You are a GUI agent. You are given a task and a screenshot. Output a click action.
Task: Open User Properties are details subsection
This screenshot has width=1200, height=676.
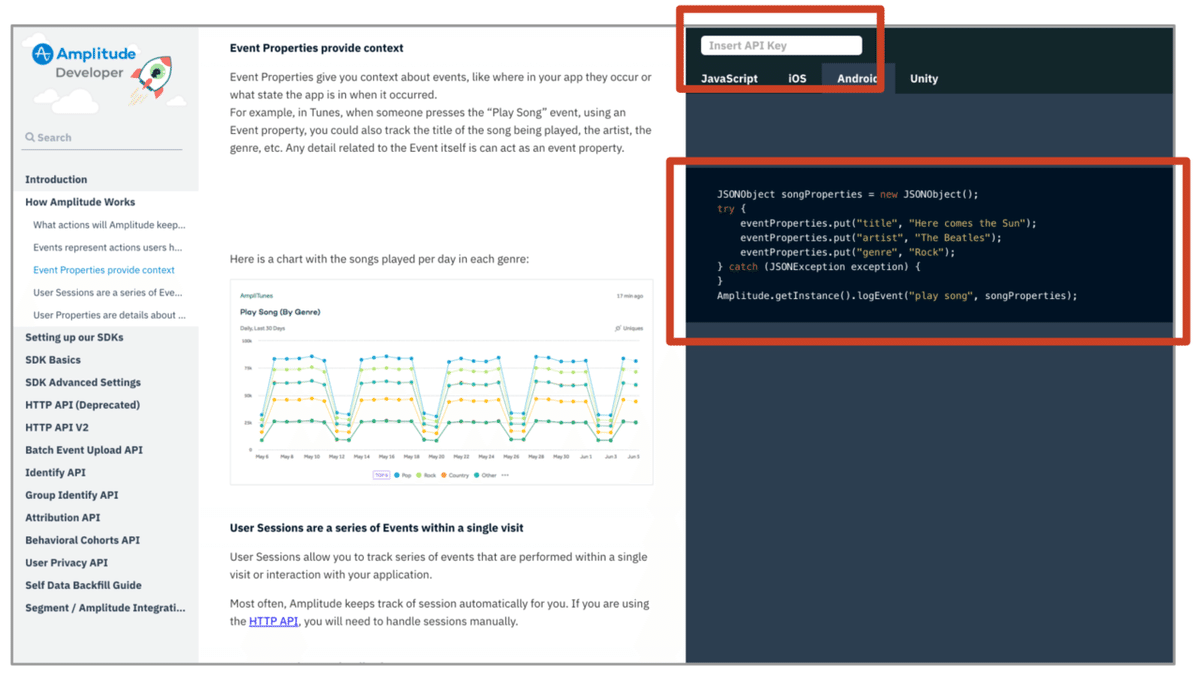tap(109, 315)
